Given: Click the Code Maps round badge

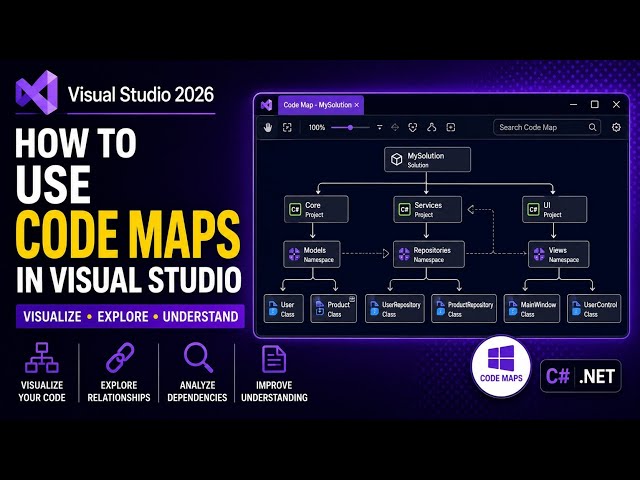Looking at the screenshot, I should 501,366.
